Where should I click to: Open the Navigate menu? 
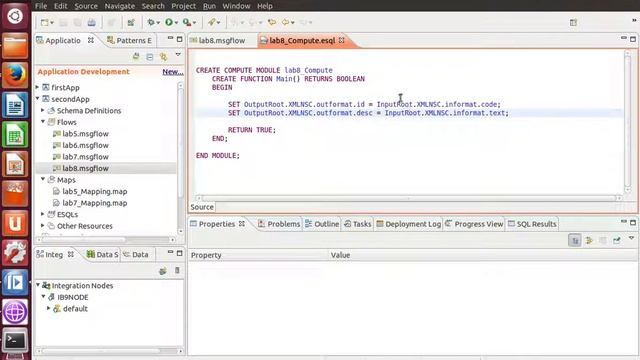pyautogui.click(x=120, y=6)
